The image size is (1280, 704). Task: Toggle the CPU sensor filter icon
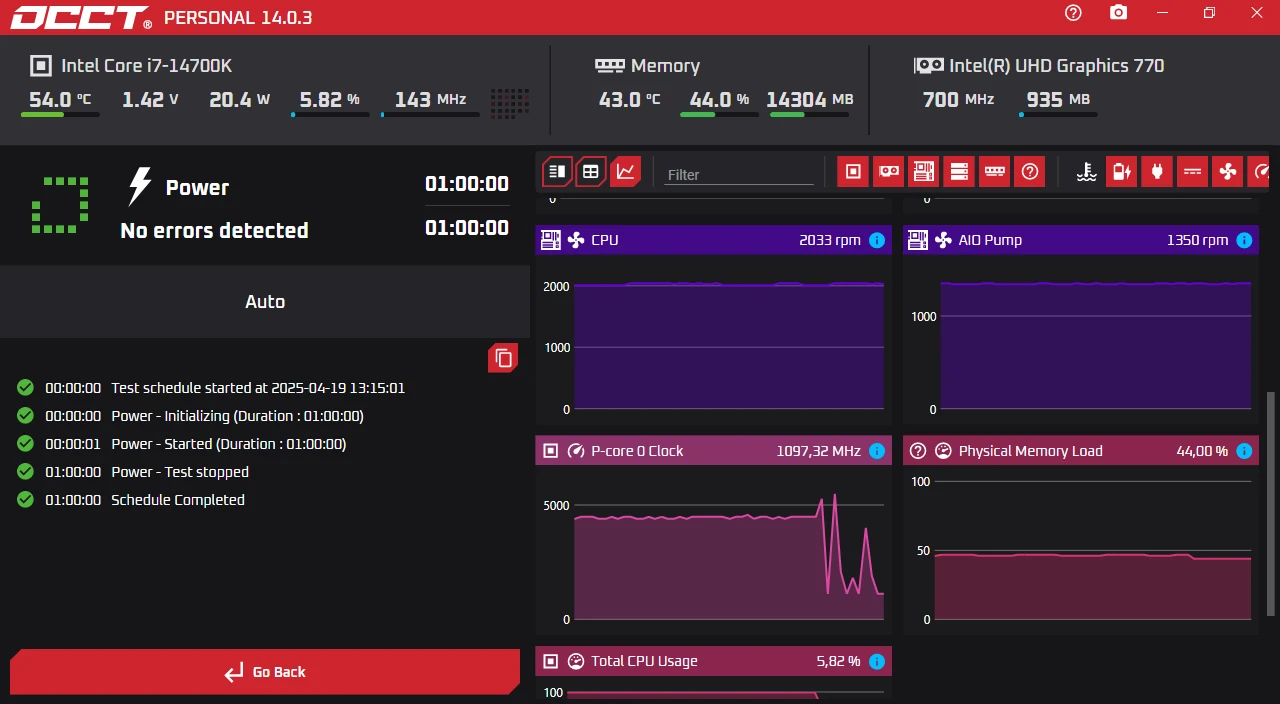point(853,172)
